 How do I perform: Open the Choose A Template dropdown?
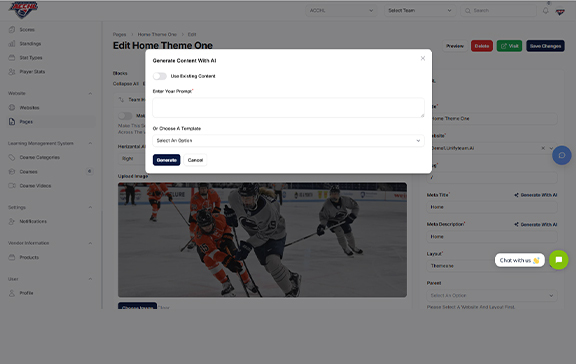point(288,141)
